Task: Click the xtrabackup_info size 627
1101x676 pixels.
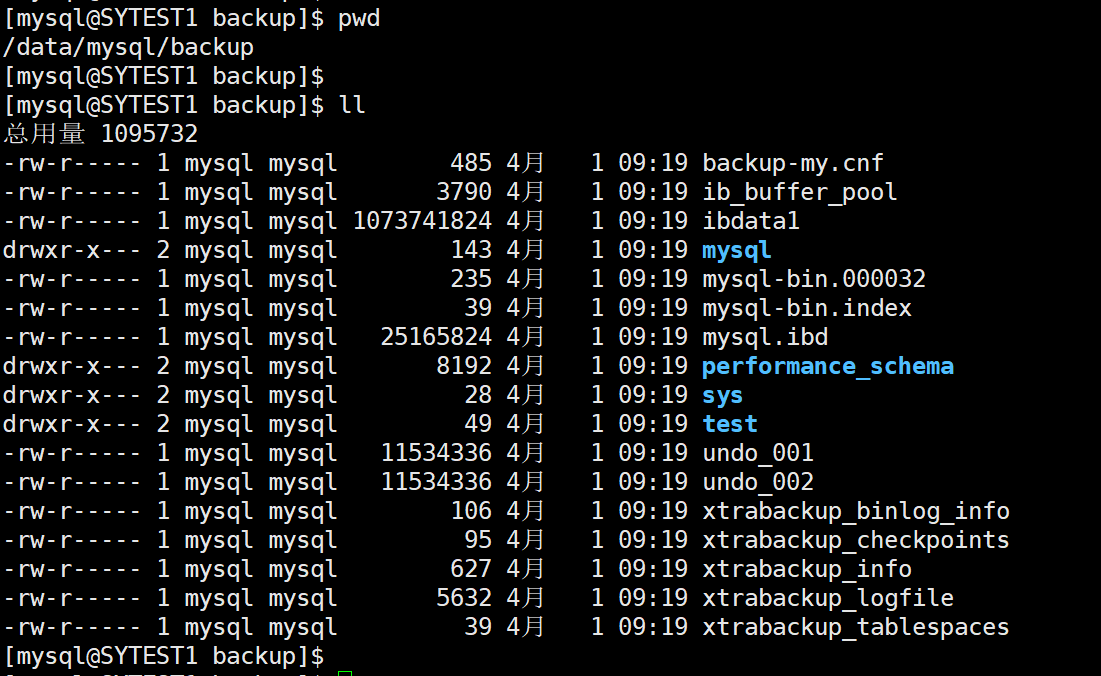Action: coord(471,569)
